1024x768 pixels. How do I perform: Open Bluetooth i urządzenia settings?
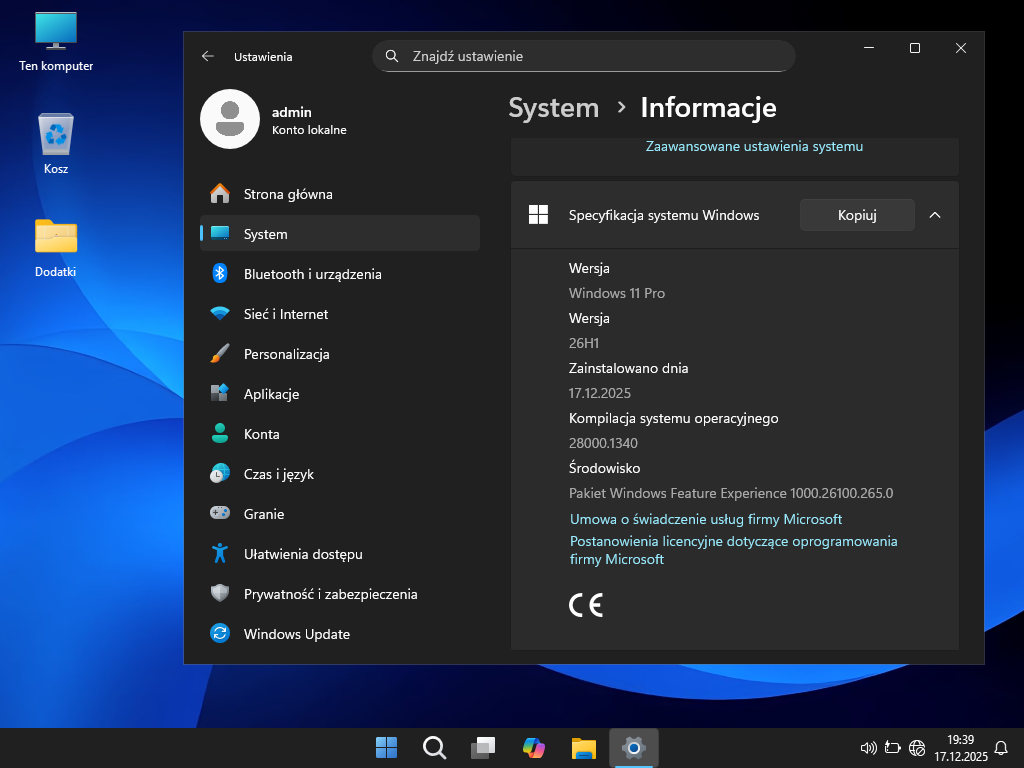pyautogui.click(x=312, y=274)
